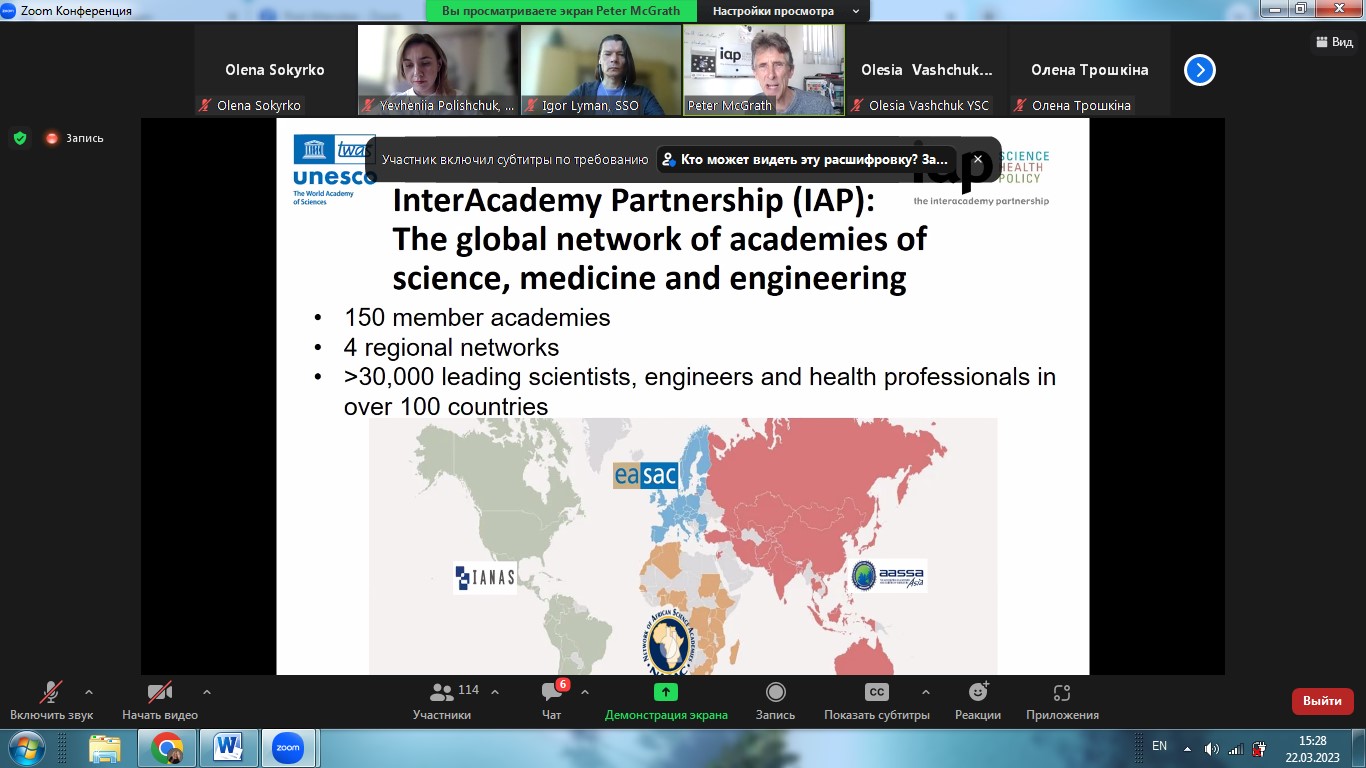
Task: Click Кто может видеть эту расшифровку link
Action: [x=805, y=159]
